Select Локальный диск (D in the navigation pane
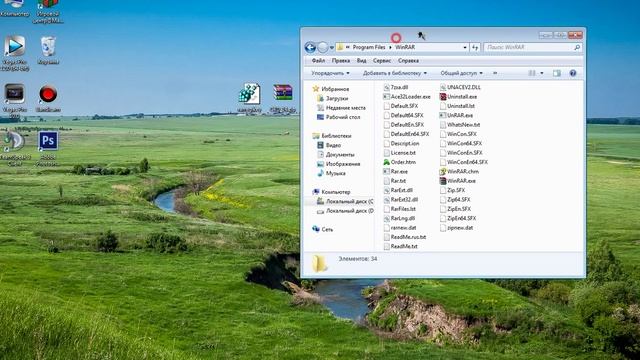 coord(345,211)
